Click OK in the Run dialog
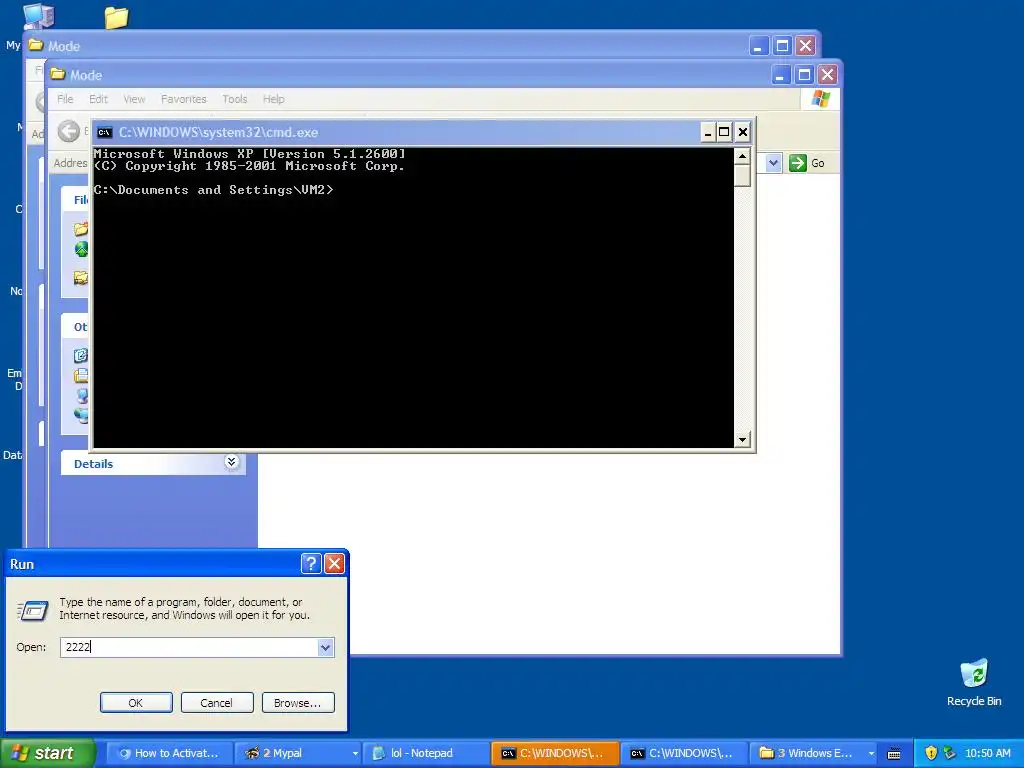 pos(136,703)
